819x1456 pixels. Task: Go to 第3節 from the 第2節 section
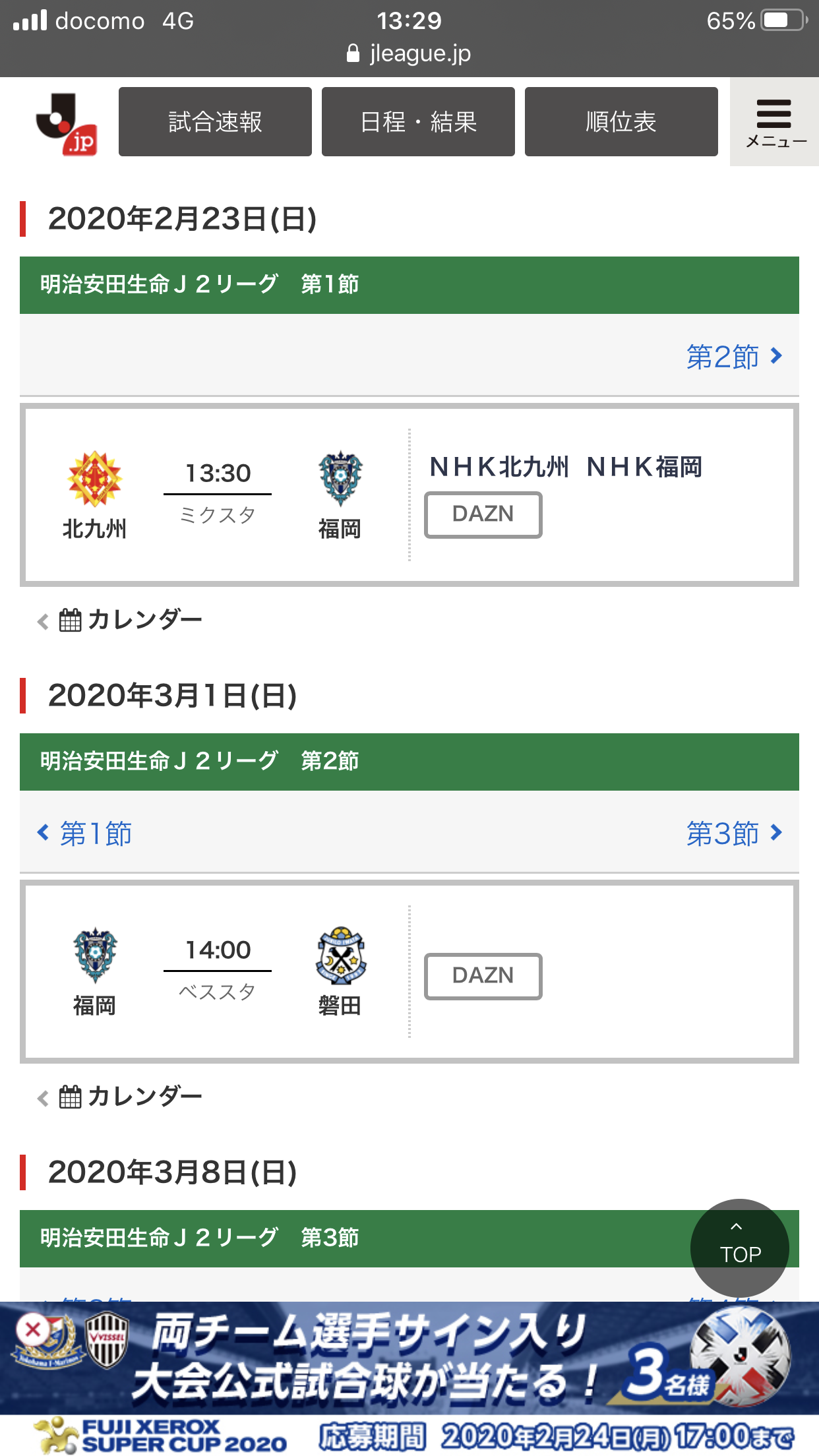pos(733,834)
